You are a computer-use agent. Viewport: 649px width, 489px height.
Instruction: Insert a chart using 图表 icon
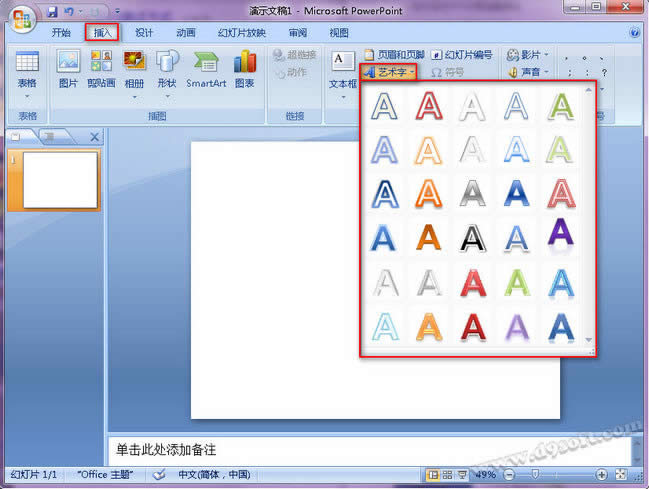point(244,69)
